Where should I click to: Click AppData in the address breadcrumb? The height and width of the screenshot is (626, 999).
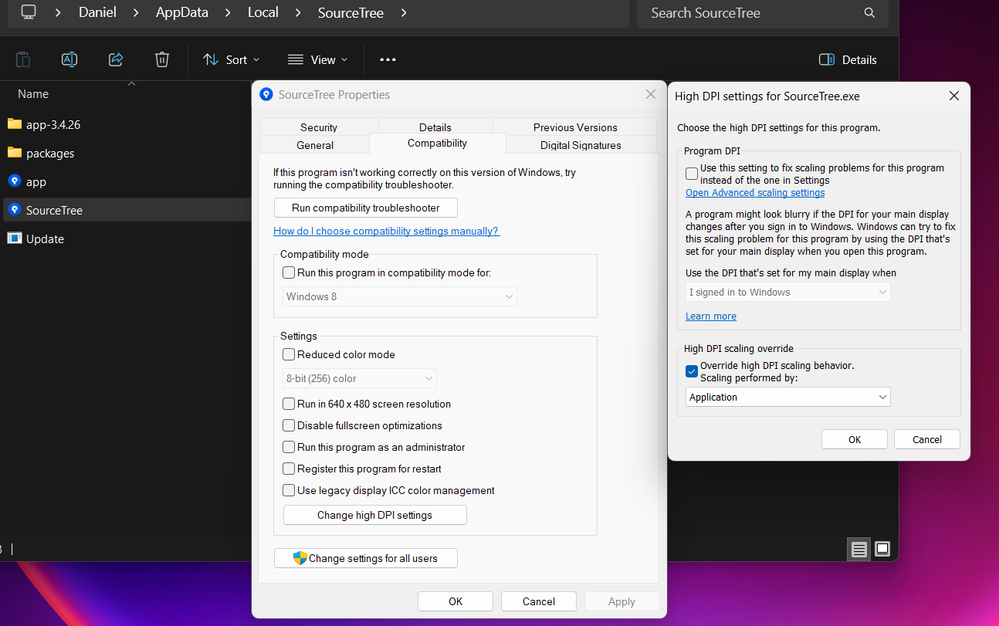coord(182,12)
